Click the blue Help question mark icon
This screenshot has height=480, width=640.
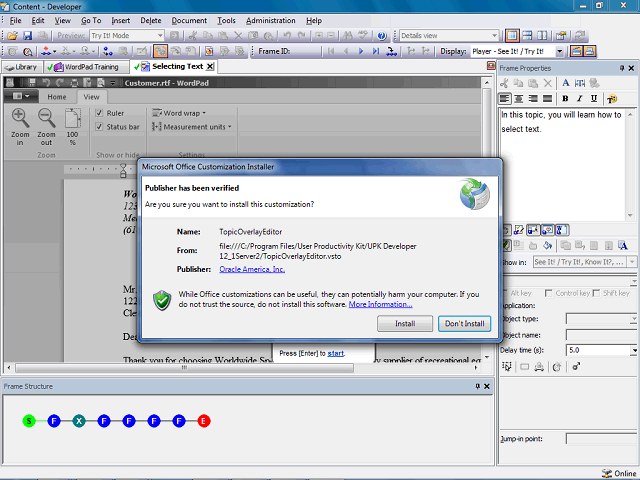pos(382,36)
